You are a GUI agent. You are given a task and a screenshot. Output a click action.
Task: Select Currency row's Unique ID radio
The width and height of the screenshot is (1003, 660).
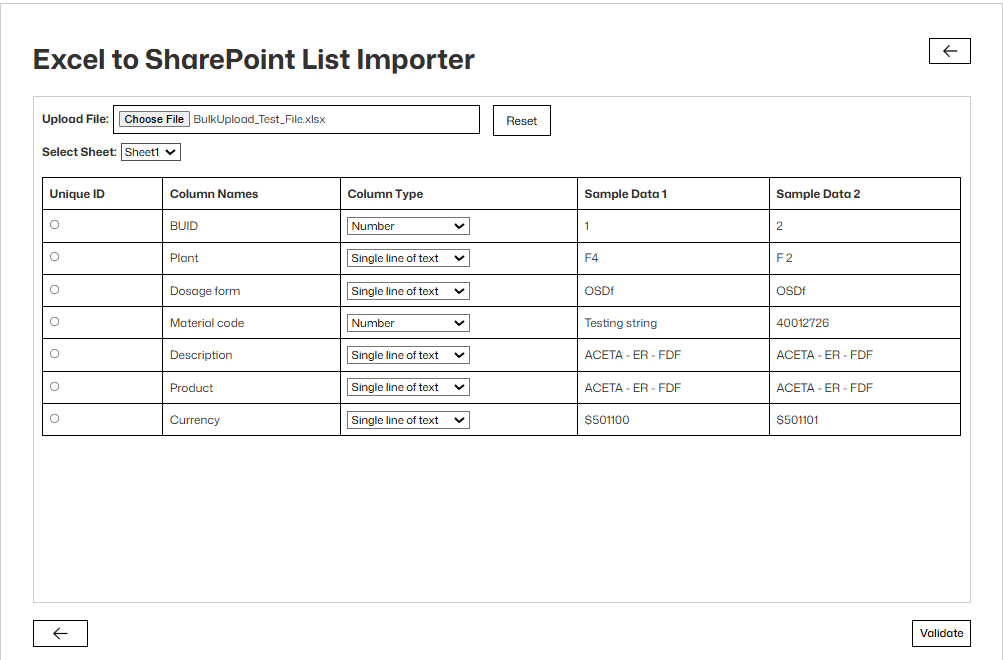click(54, 418)
